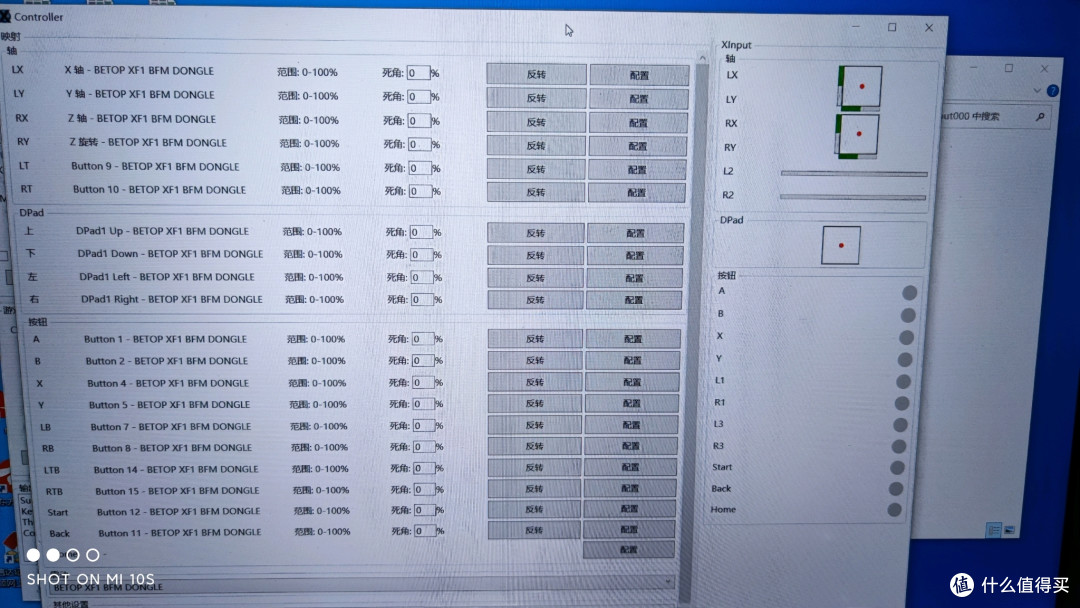Click 配置 for the LX X-axis row
Screen dimensions: 1080x608
[639, 75]
